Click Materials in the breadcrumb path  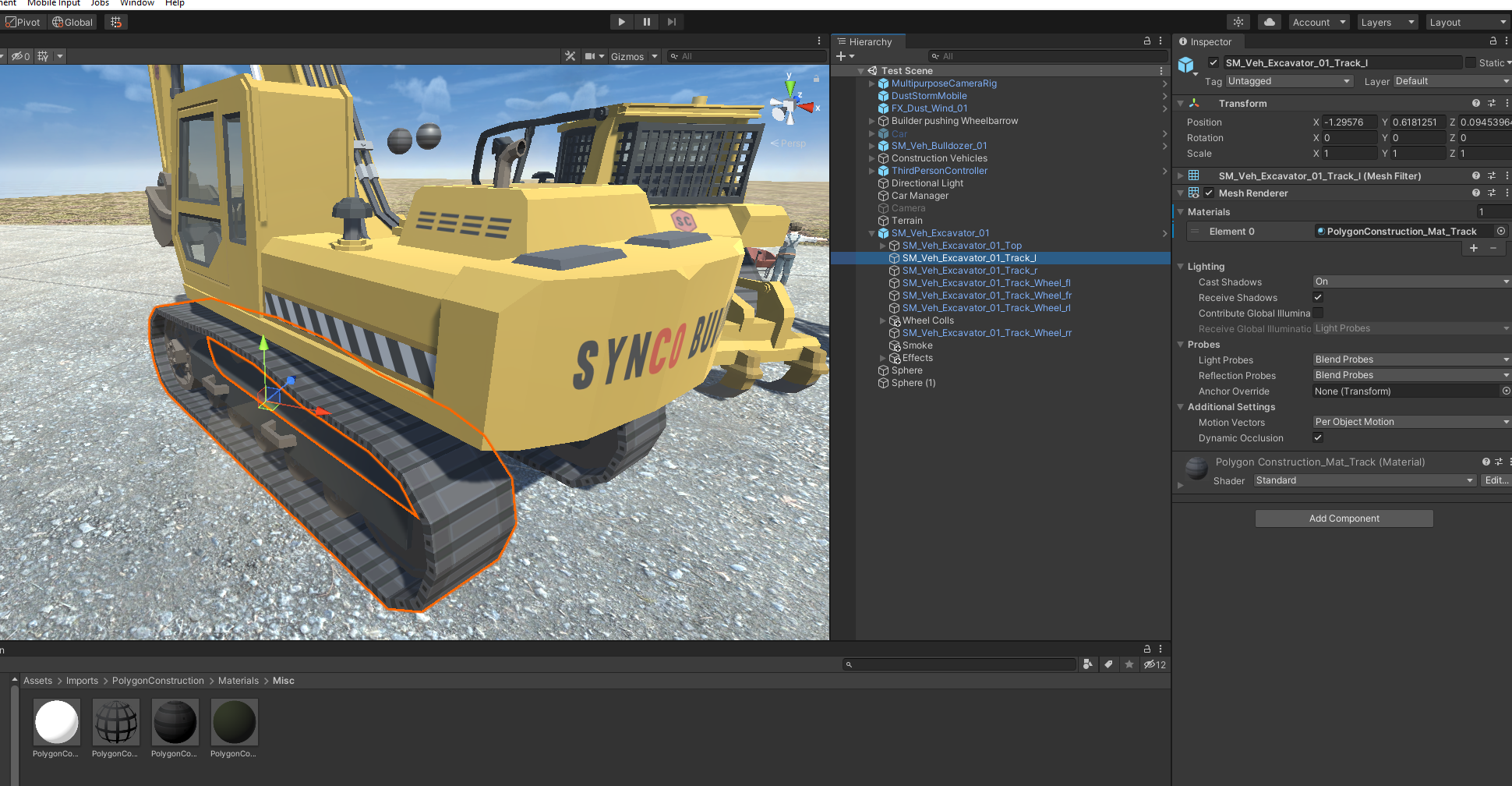[238, 681]
